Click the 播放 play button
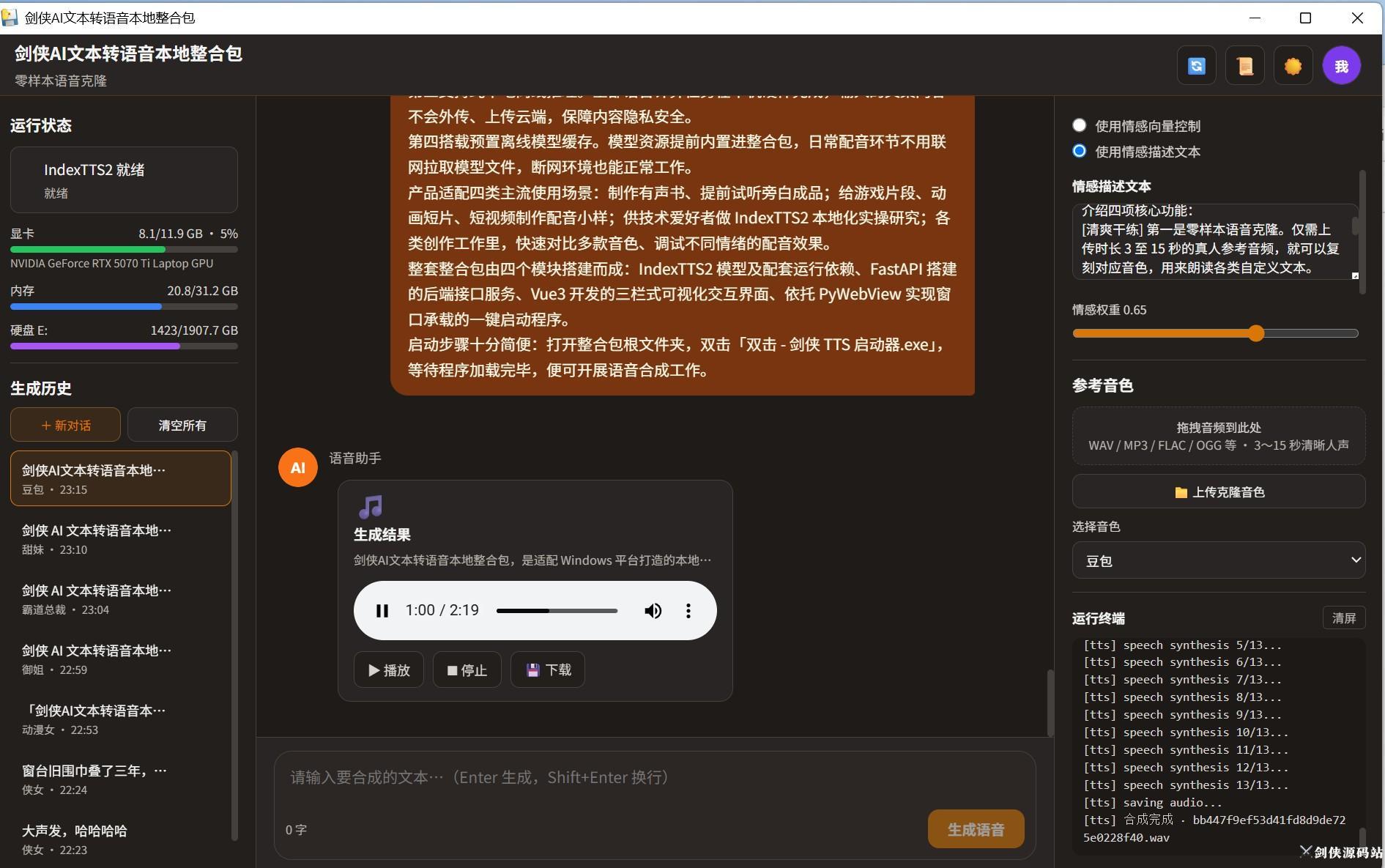Image resolution: width=1385 pixels, height=868 pixels. point(388,669)
